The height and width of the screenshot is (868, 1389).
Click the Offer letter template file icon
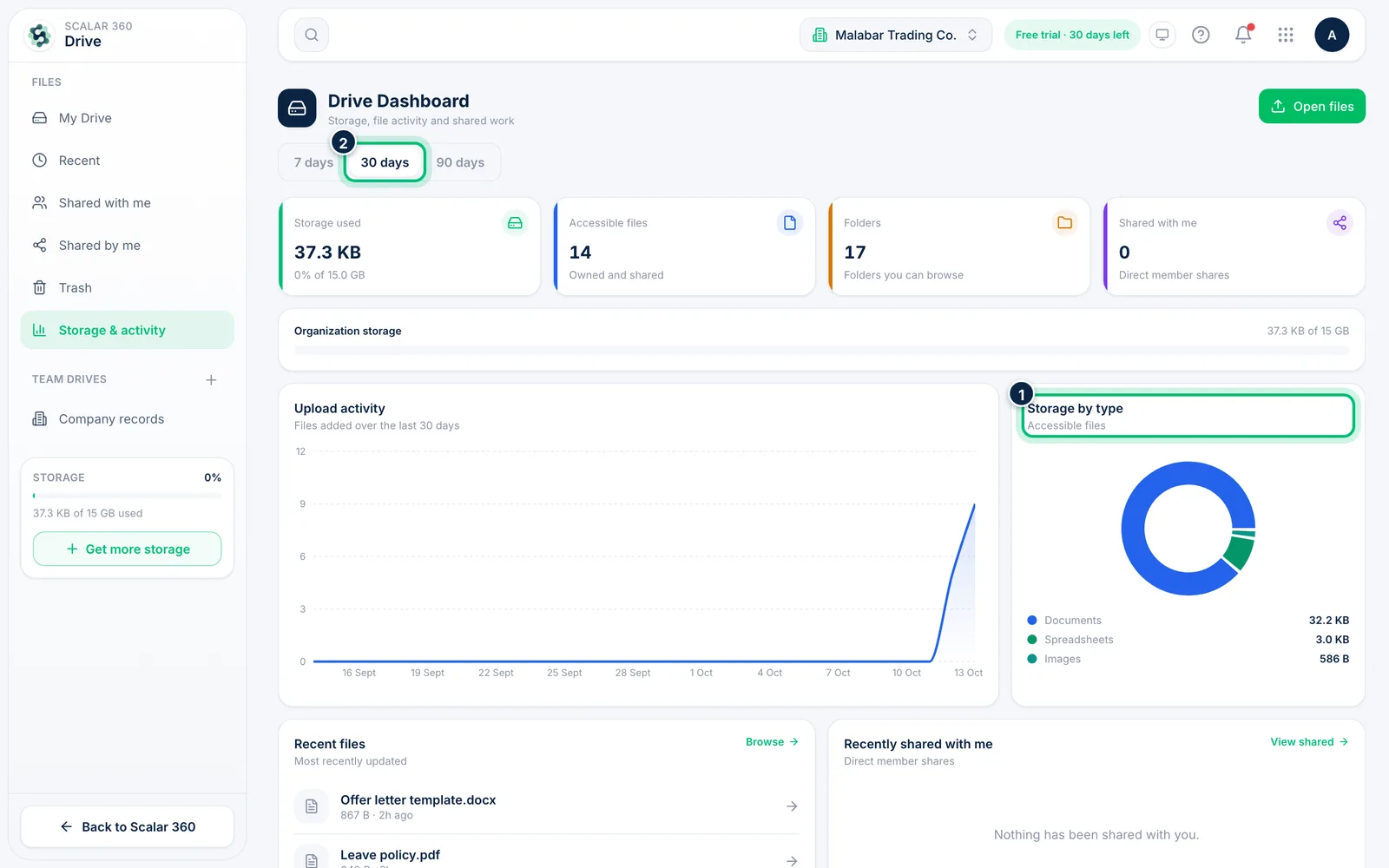[312, 806]
